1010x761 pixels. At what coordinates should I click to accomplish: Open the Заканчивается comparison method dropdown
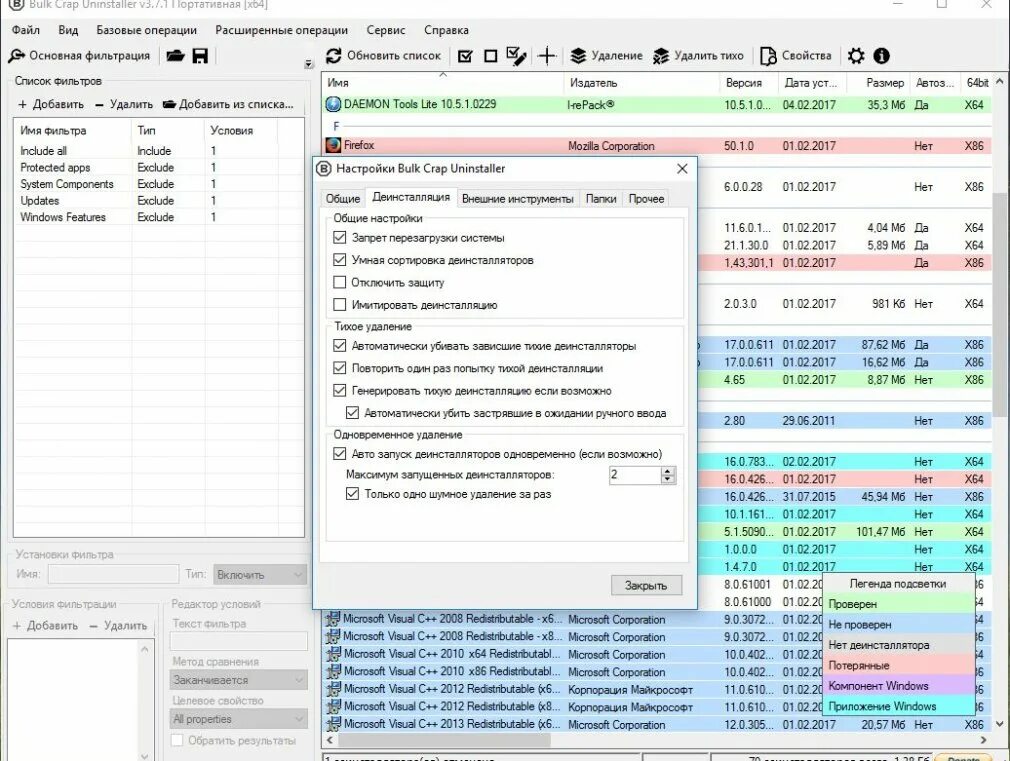click(x=239, y=680)
